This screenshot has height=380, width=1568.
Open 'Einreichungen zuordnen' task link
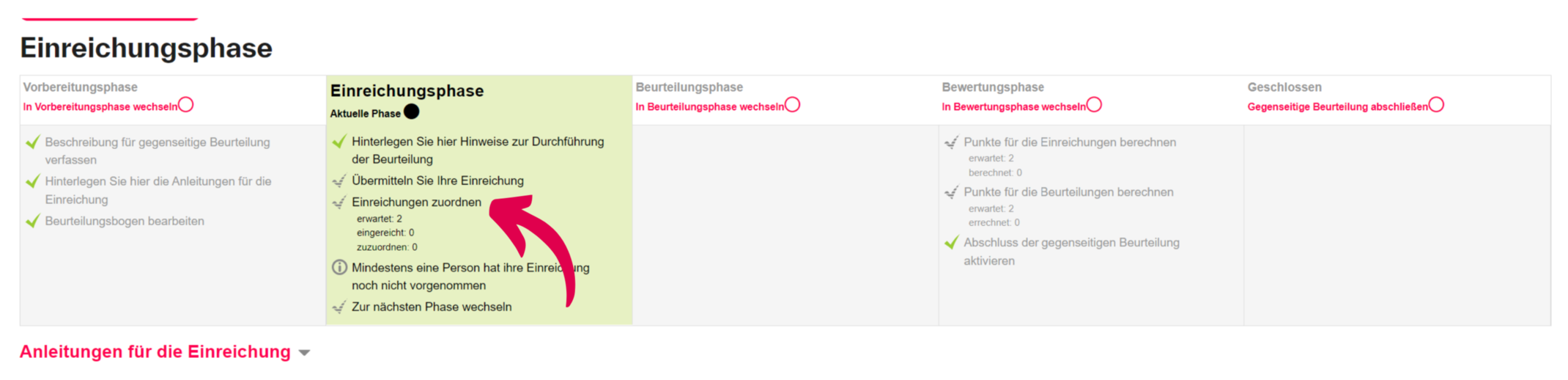pos(416,202)
